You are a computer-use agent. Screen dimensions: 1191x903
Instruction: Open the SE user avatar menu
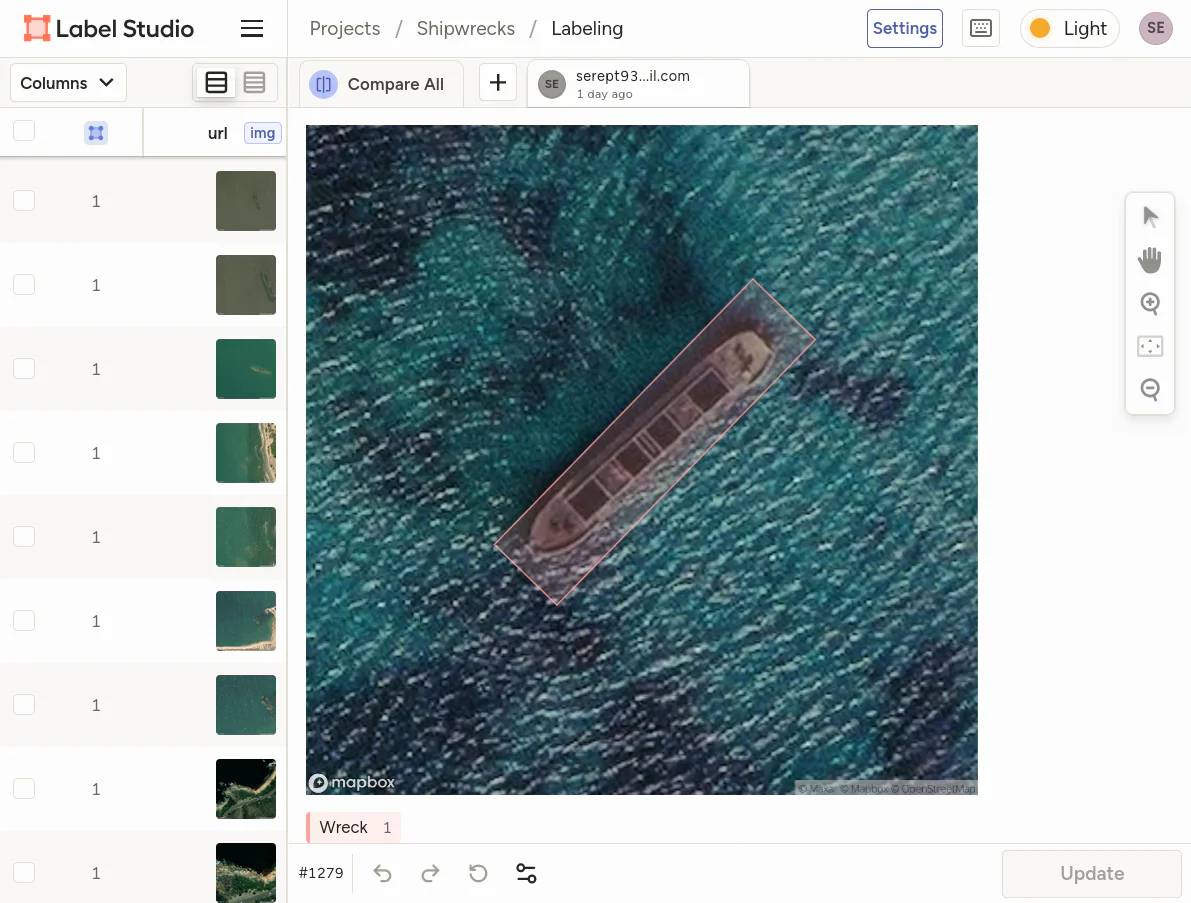[x=1155, y=29]
